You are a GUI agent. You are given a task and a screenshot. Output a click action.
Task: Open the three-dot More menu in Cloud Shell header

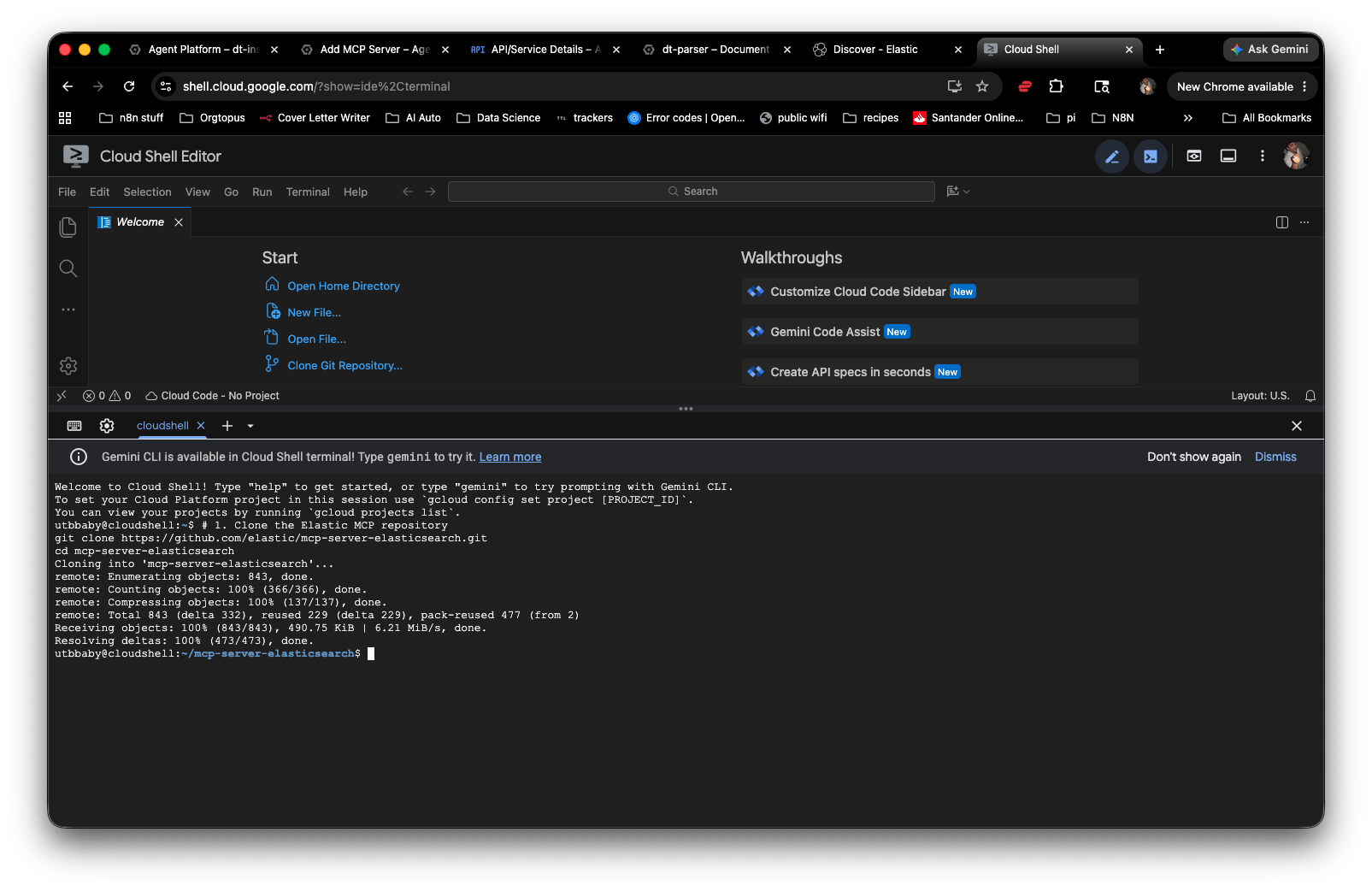click(1263, 156)
